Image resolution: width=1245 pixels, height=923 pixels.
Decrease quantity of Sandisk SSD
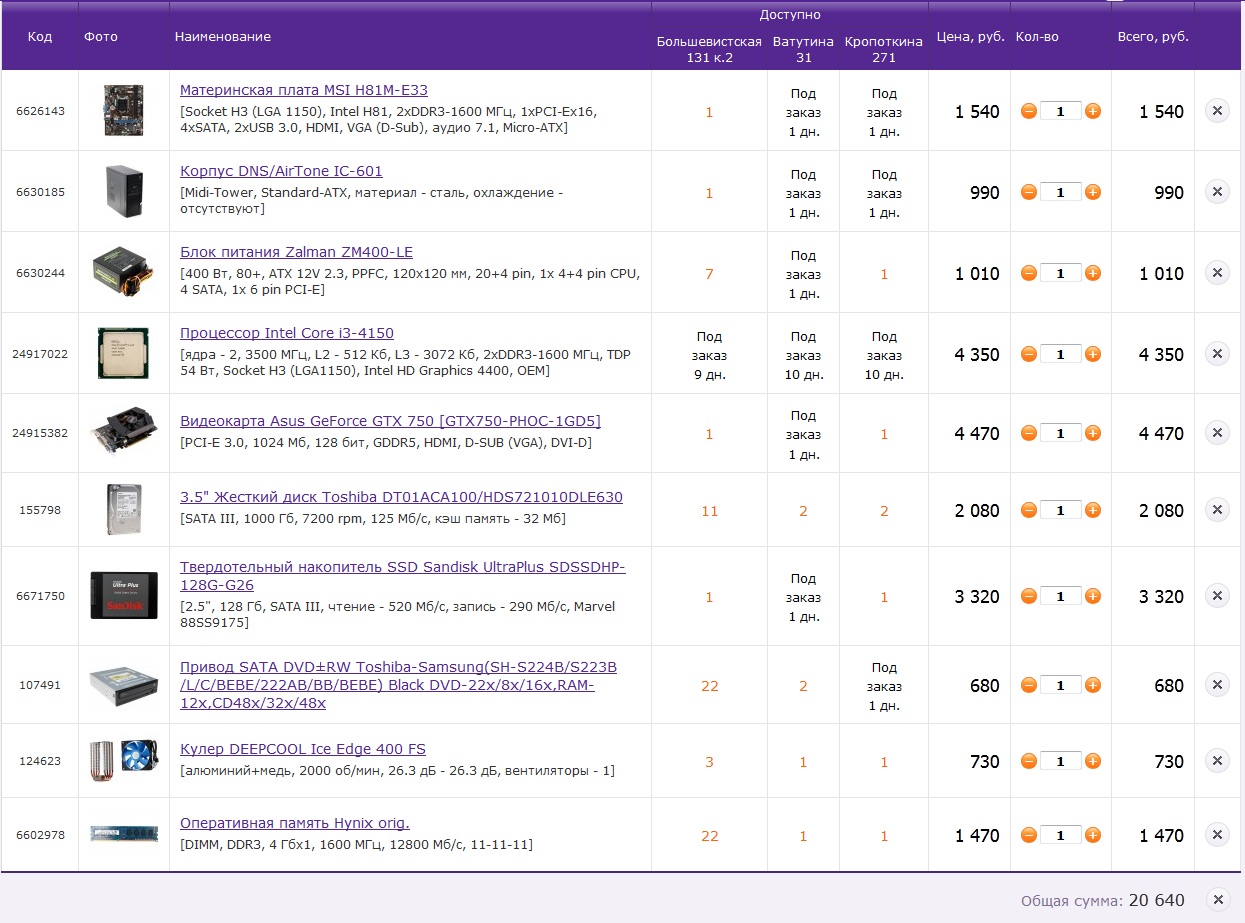(x=1028, y=596)
